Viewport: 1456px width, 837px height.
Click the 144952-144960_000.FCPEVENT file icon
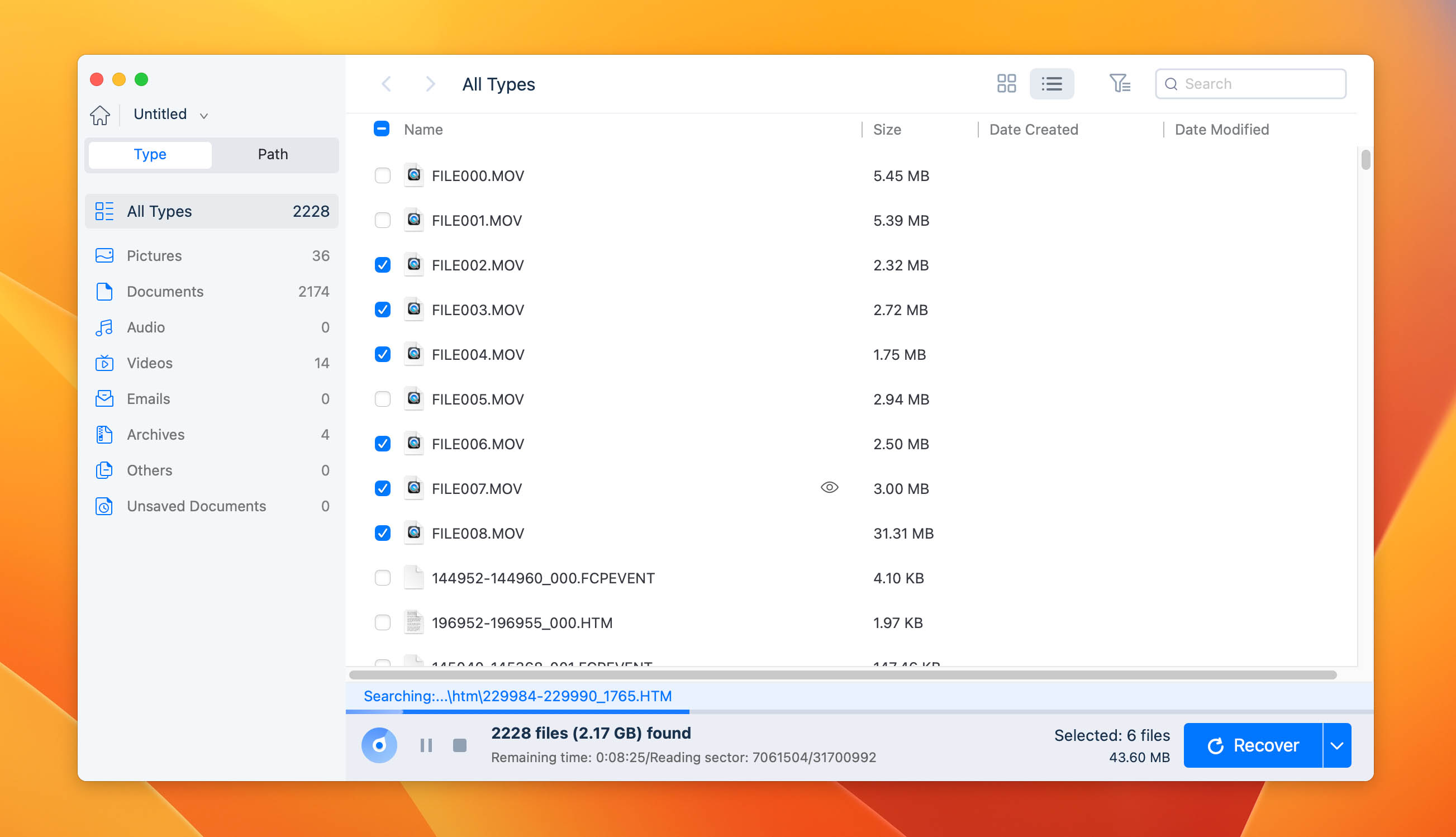[413, 577]
